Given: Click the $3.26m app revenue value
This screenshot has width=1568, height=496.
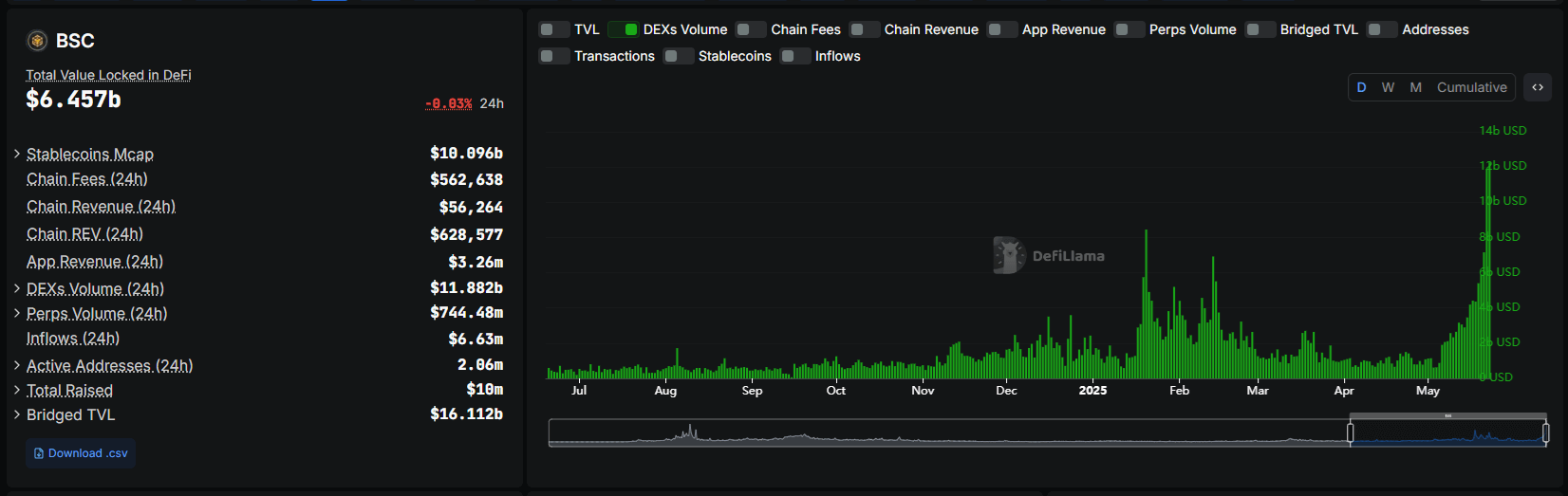Looking at the screenshot, I should (476, 262).
